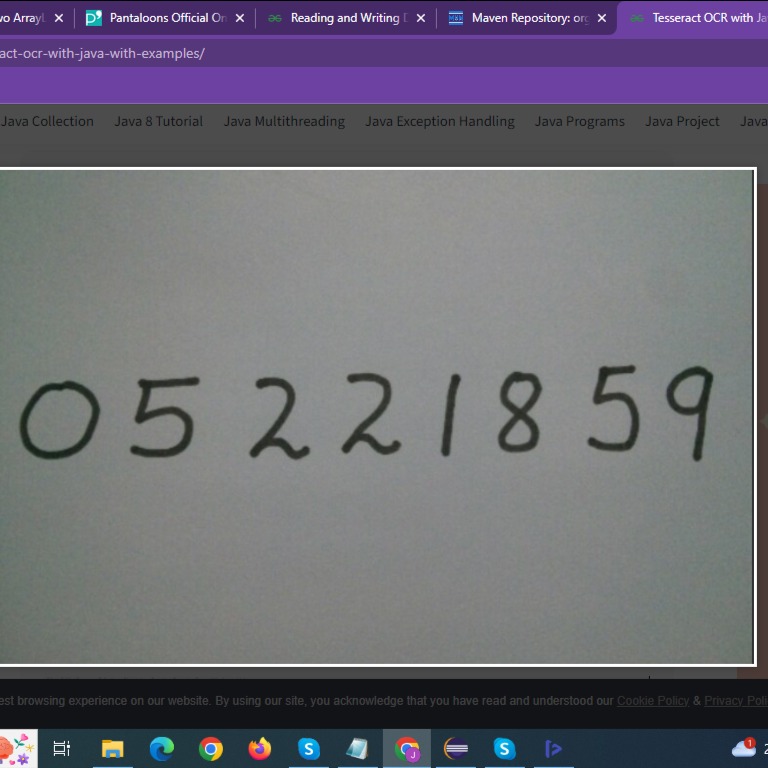
Task: Go to Java Multithreading section
Action: [x=284, y=121]
